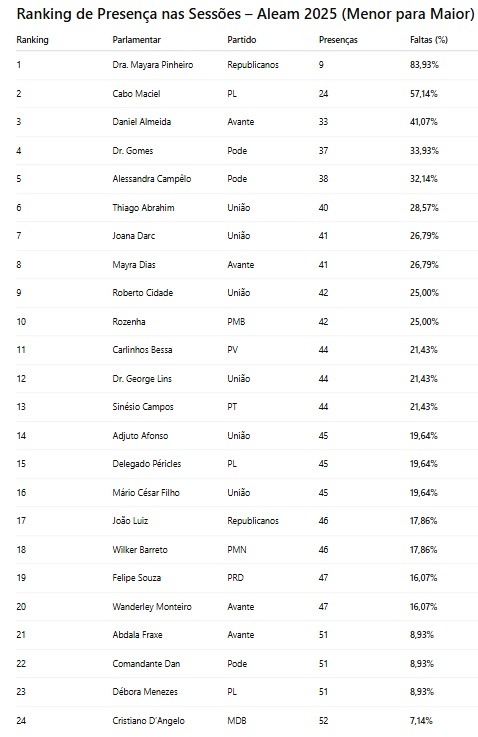Click the Thiago Abrahim name cell
The width and height of the screenshot is (478, 737).
click(x=143, y=208)
